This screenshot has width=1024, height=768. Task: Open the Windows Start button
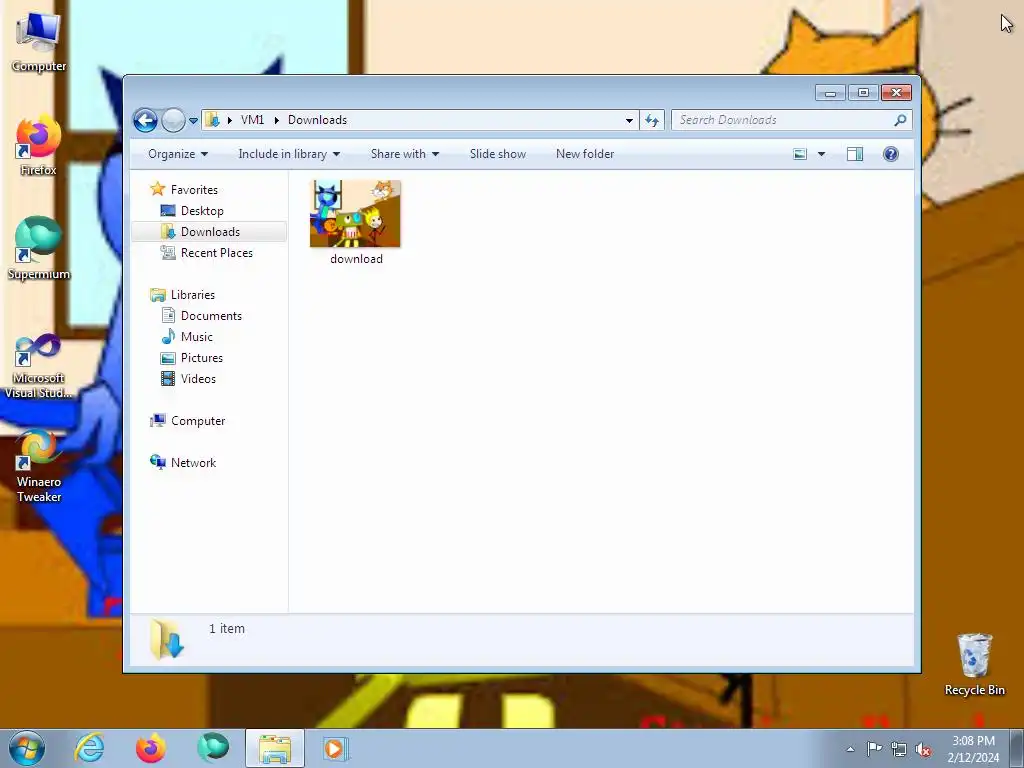pyautogui.click(x=27, y=748)
